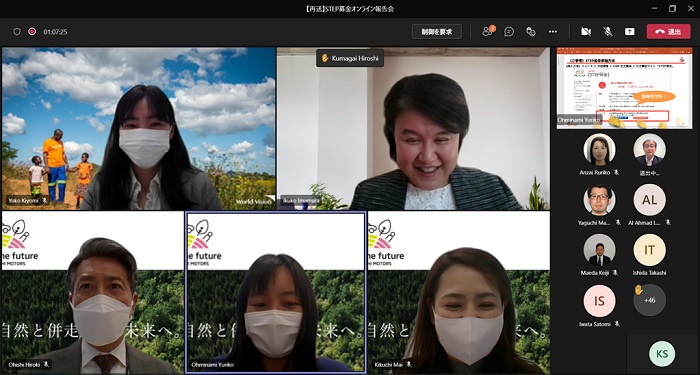The width and height of the screenshot is (700, 375).
Task: Click Anzai Runko's avatar
Action: [599, 150]
